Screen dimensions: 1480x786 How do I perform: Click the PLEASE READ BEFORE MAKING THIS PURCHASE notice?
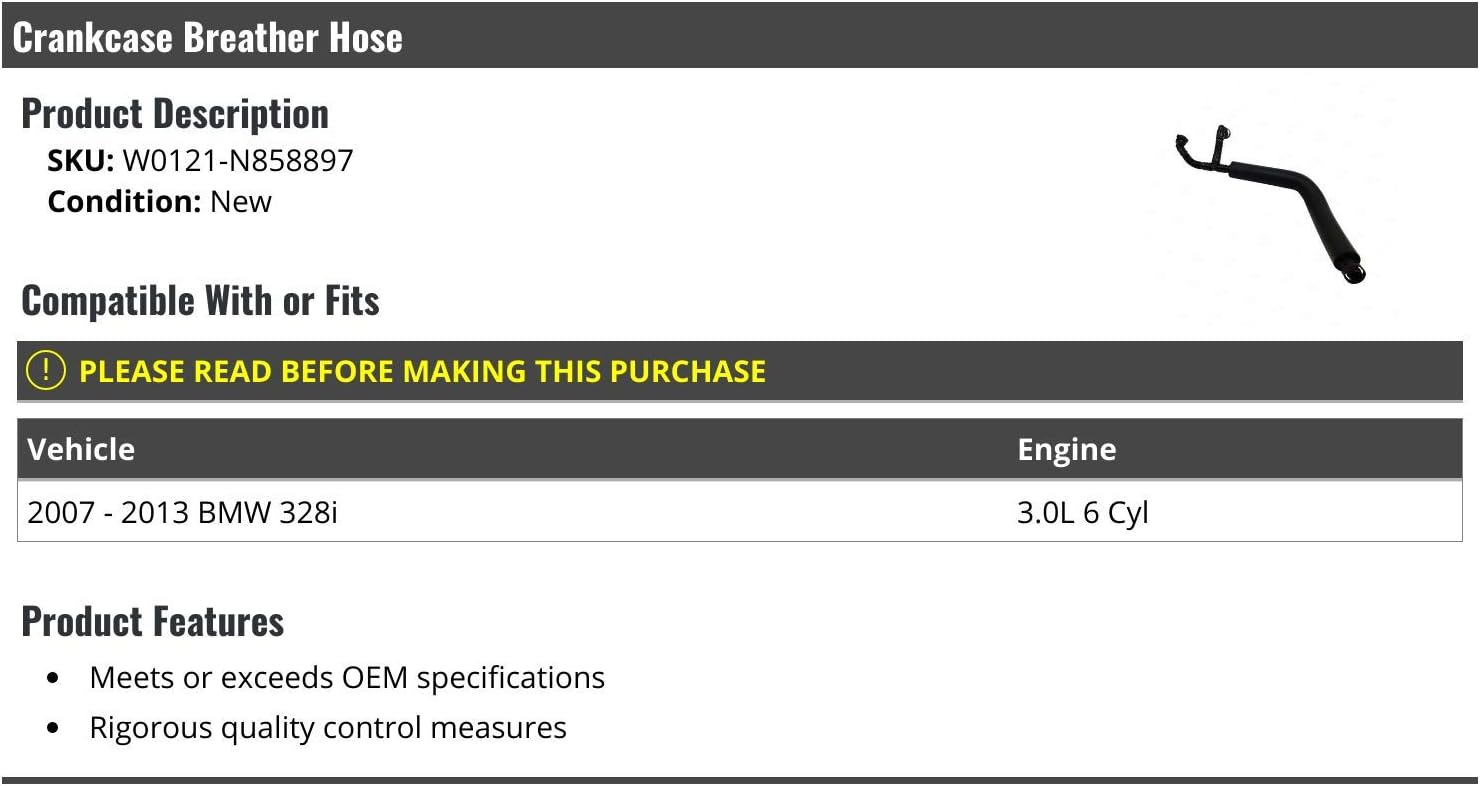(x=422, y=371)
